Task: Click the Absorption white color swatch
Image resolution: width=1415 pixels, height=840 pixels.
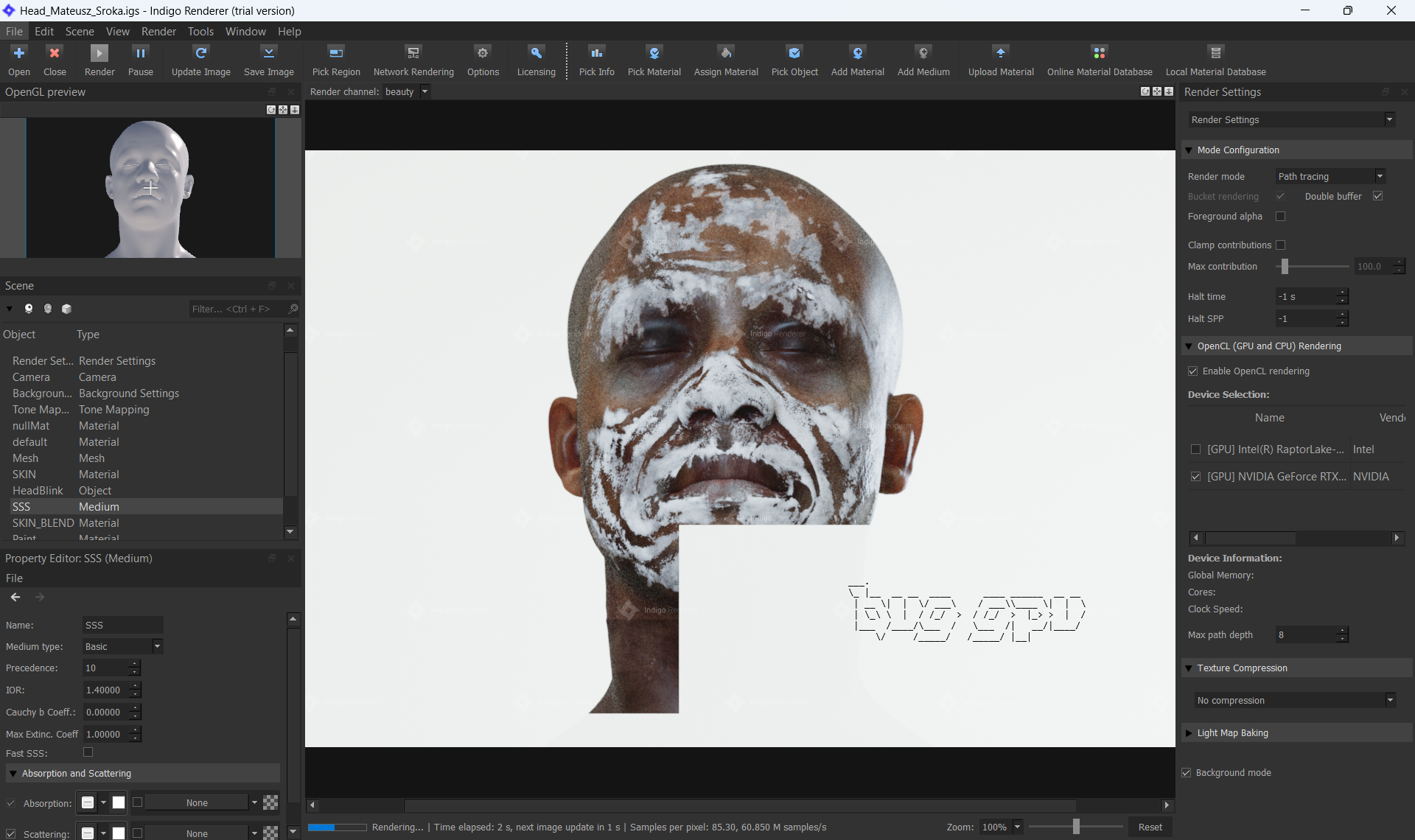Action: [x=119, y=803]
